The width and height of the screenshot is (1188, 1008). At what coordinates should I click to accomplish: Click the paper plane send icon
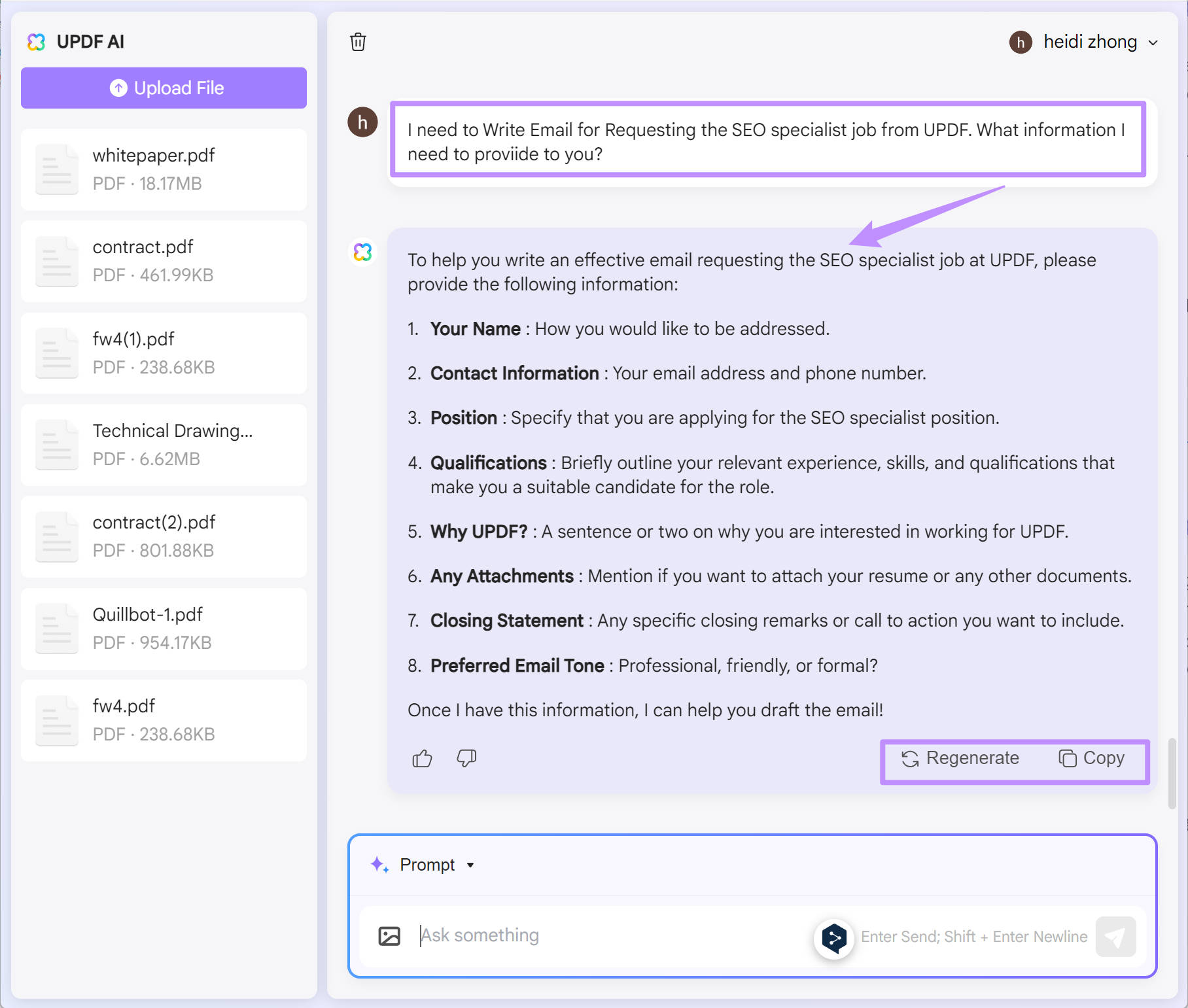click(x=1117, y=936)
